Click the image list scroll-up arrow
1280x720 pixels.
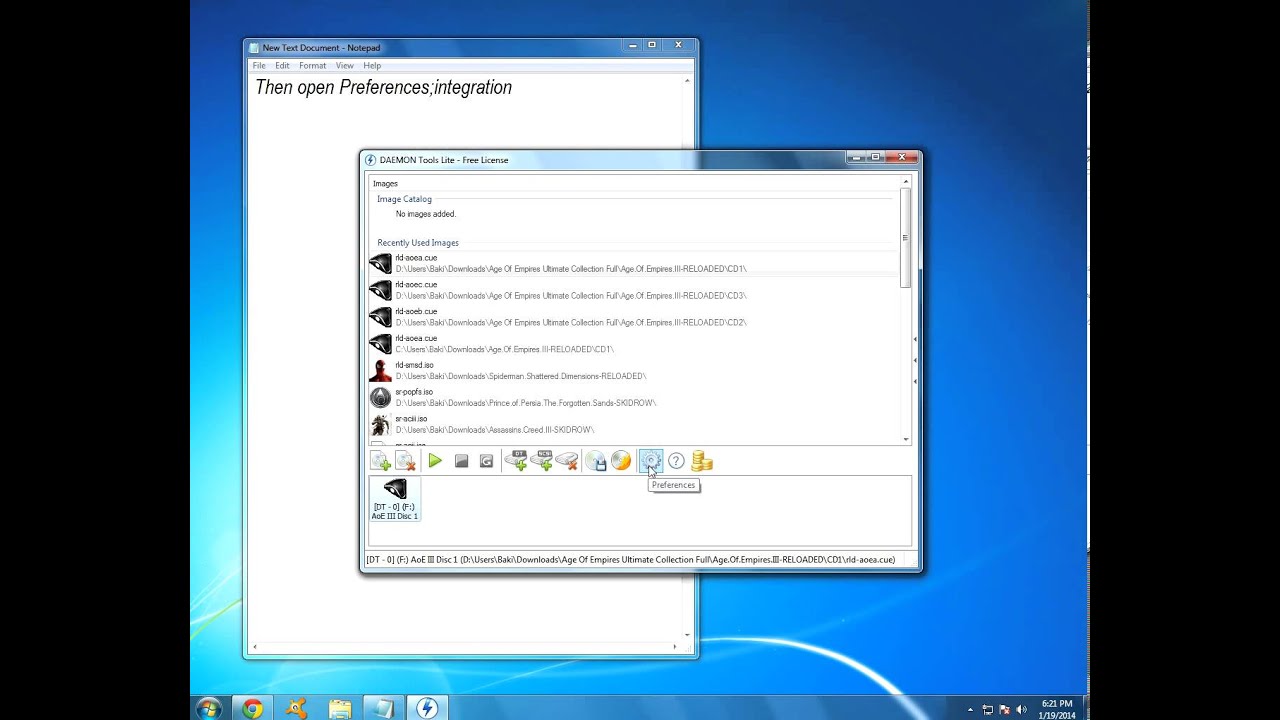pyautogui.click(x=906, y=184)
